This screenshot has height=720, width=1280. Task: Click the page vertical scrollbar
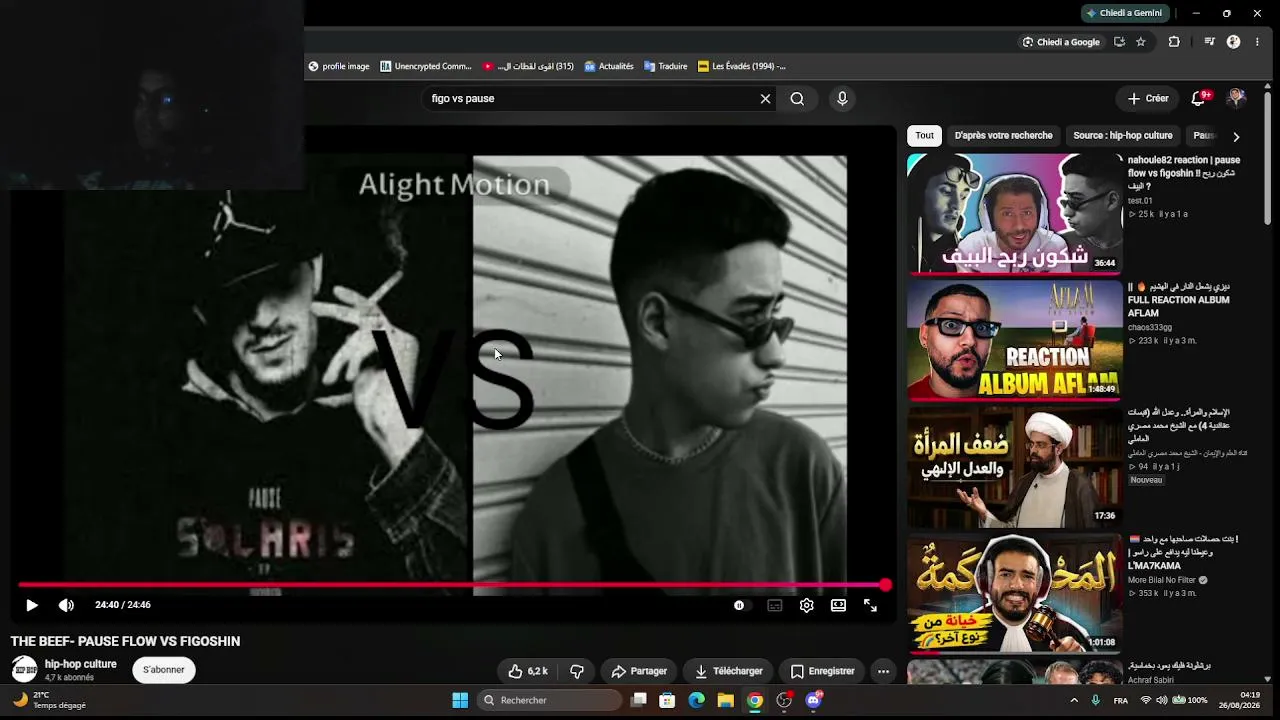click(x=1268, y=160)
